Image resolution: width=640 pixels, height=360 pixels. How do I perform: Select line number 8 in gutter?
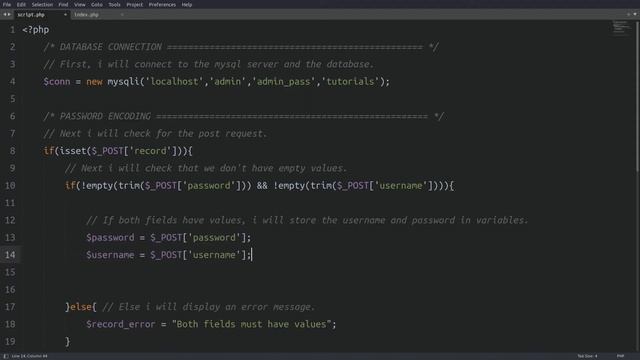pyautogui.click(x=12, y=151)
